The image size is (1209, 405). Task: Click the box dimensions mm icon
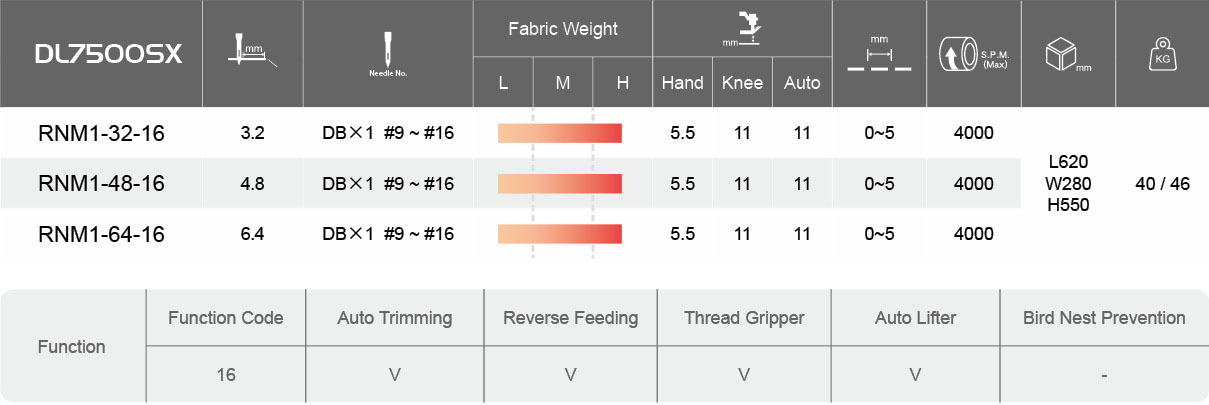coord(1065,54)
